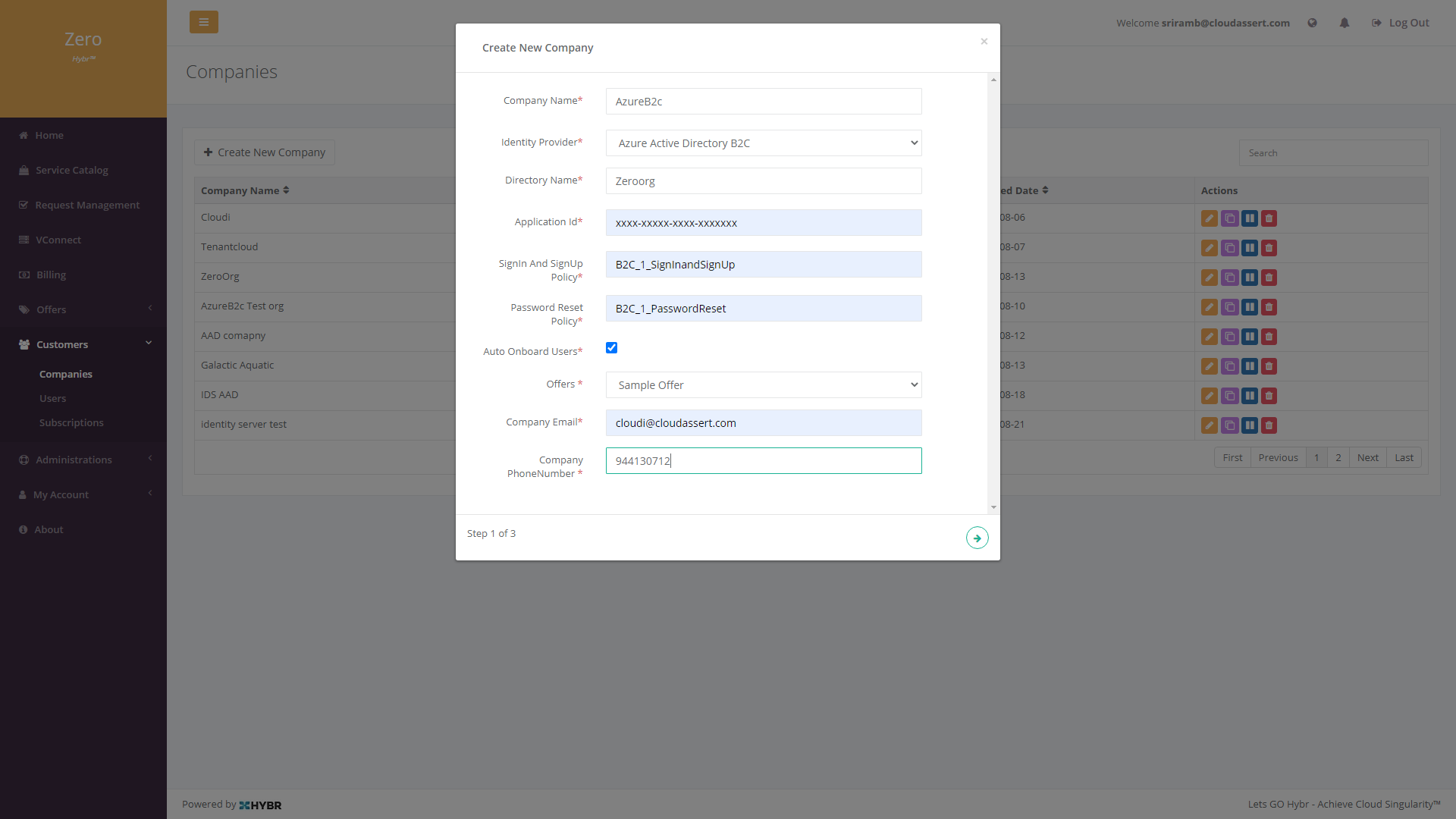
Task: Go to the Last page of companies
Action: tap(1404, 457)
